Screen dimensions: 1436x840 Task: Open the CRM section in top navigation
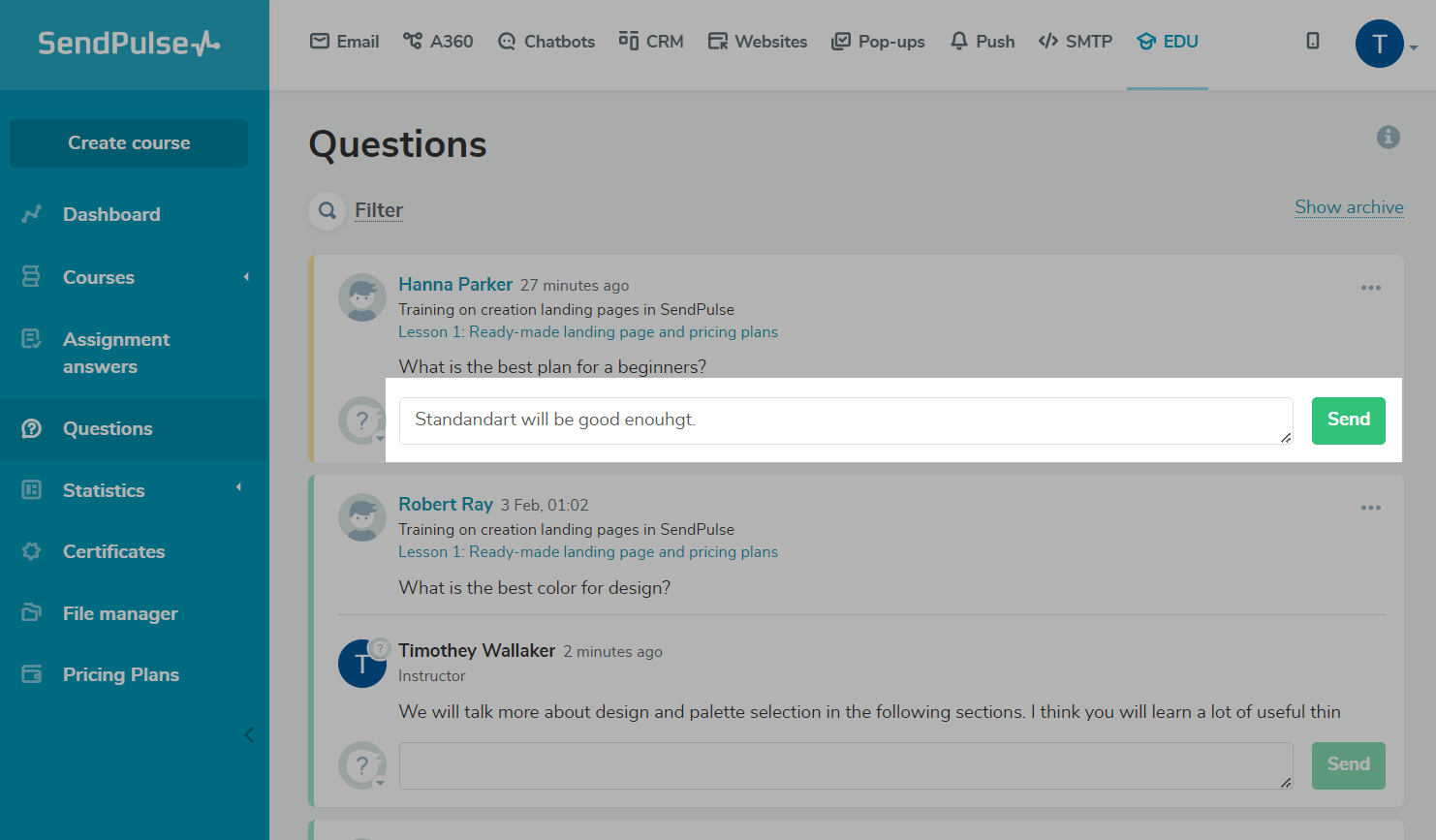point(651,42)
